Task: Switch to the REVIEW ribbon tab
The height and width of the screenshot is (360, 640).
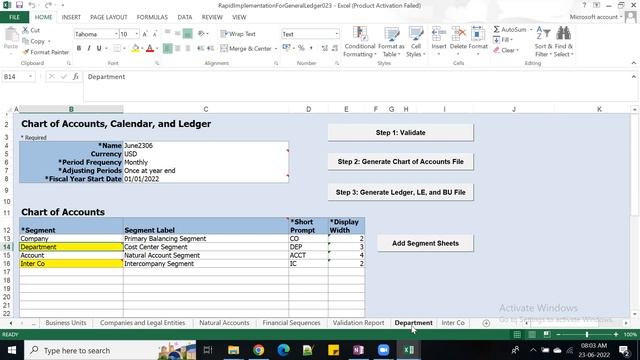Action: pyautogui.click(x=212, y=17)
